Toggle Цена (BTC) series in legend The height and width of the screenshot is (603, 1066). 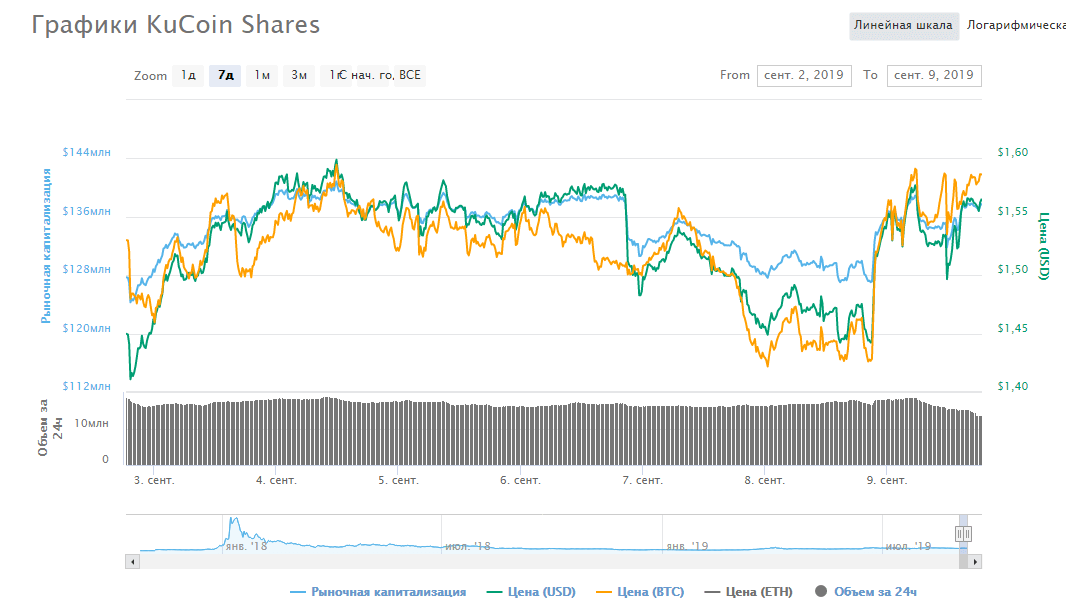coord(640,592)
